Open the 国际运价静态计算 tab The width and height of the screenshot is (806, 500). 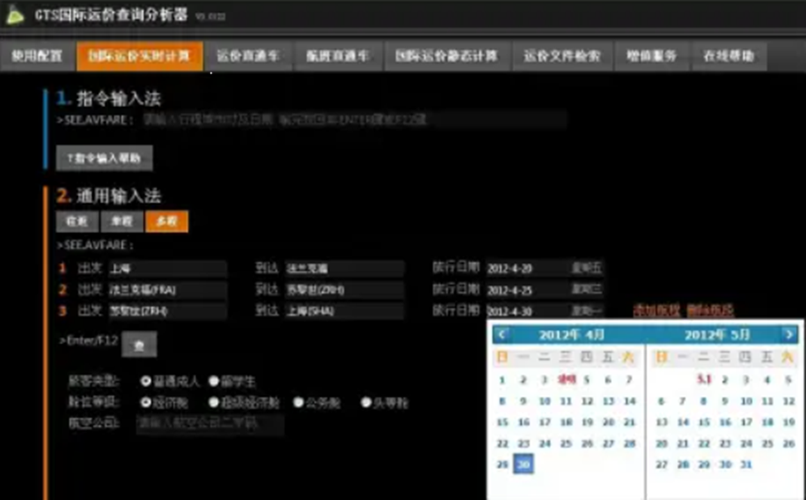[447, 55]
